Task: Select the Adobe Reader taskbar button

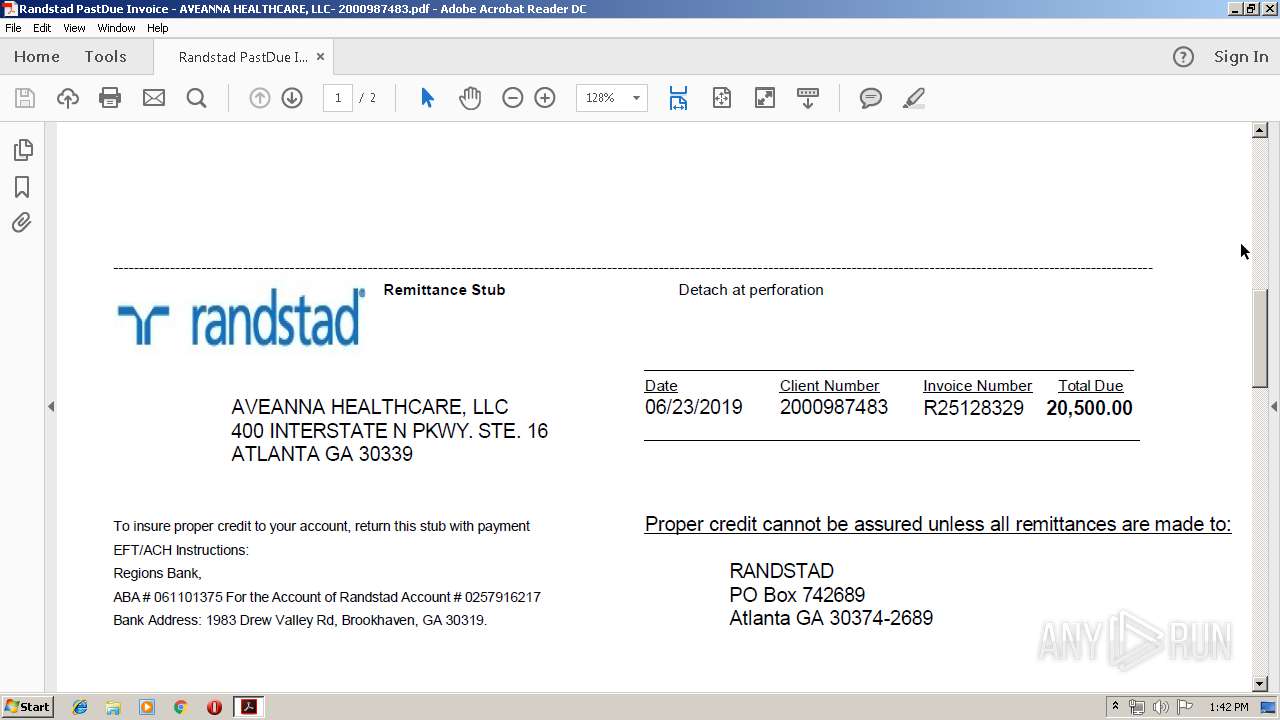Action: pos(248,707)
